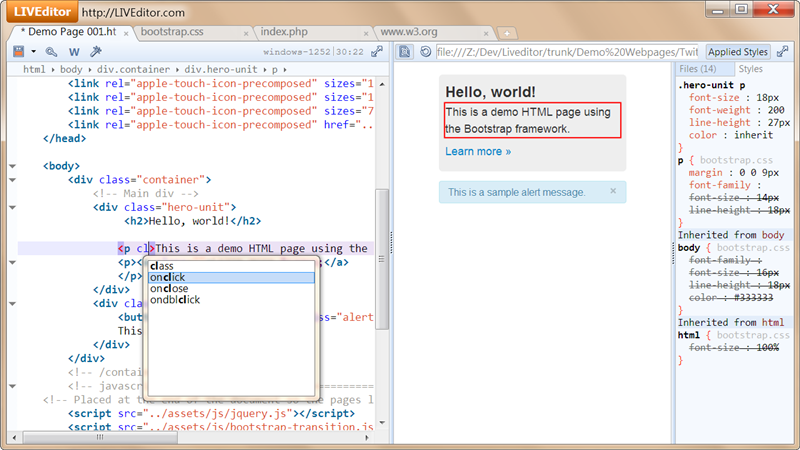
Task: Click the horizontal scrollbar thumb in editor
Action: 101,437
